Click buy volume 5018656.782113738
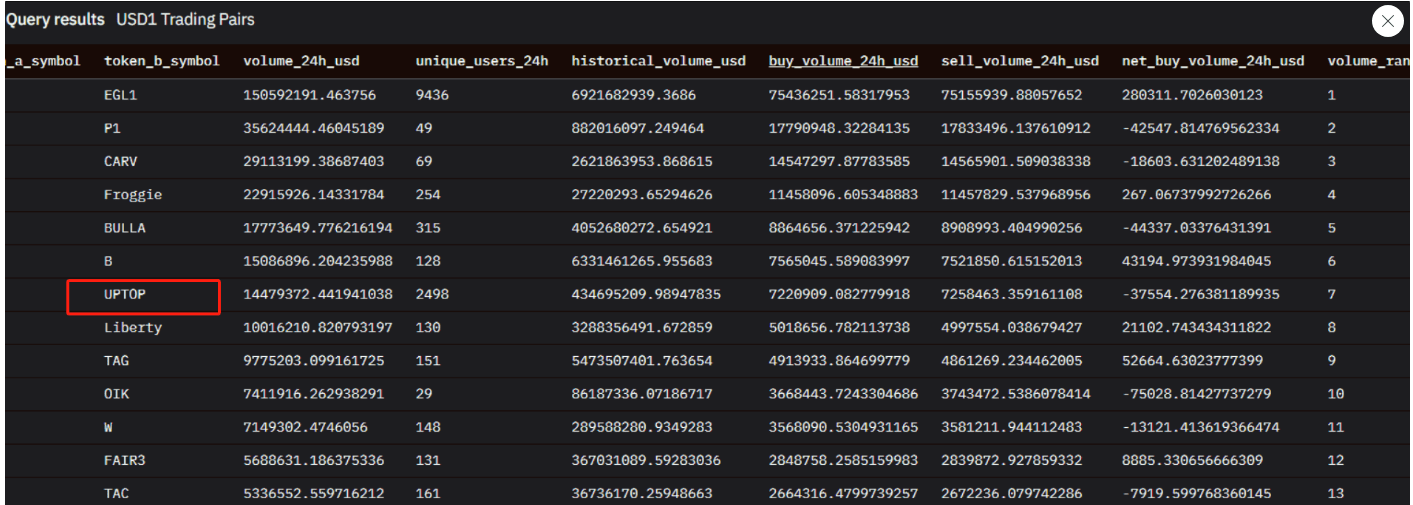This screenshot has width=1413, height=505. [839, 328]
